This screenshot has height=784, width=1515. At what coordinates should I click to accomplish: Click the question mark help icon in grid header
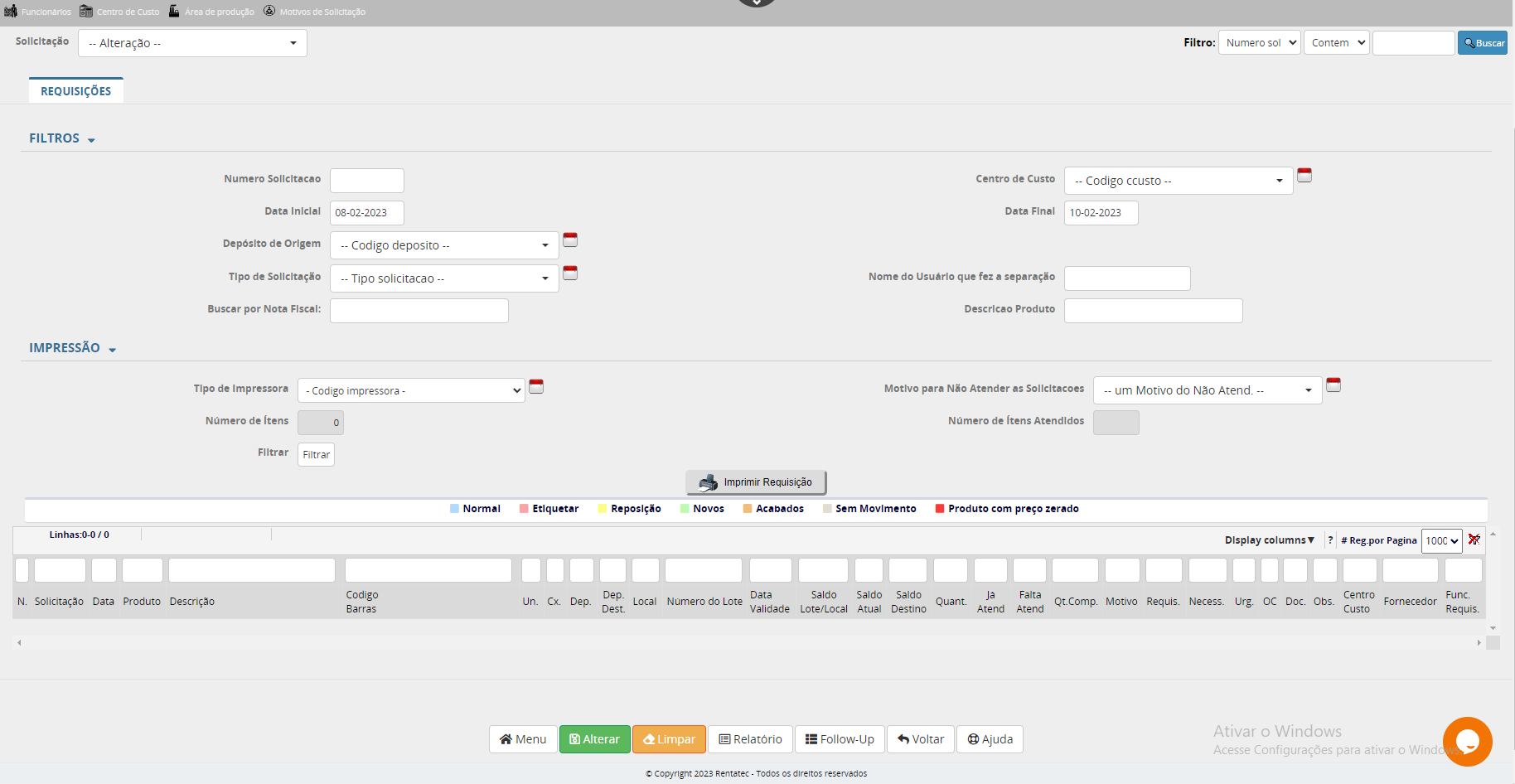[1330, 540]
